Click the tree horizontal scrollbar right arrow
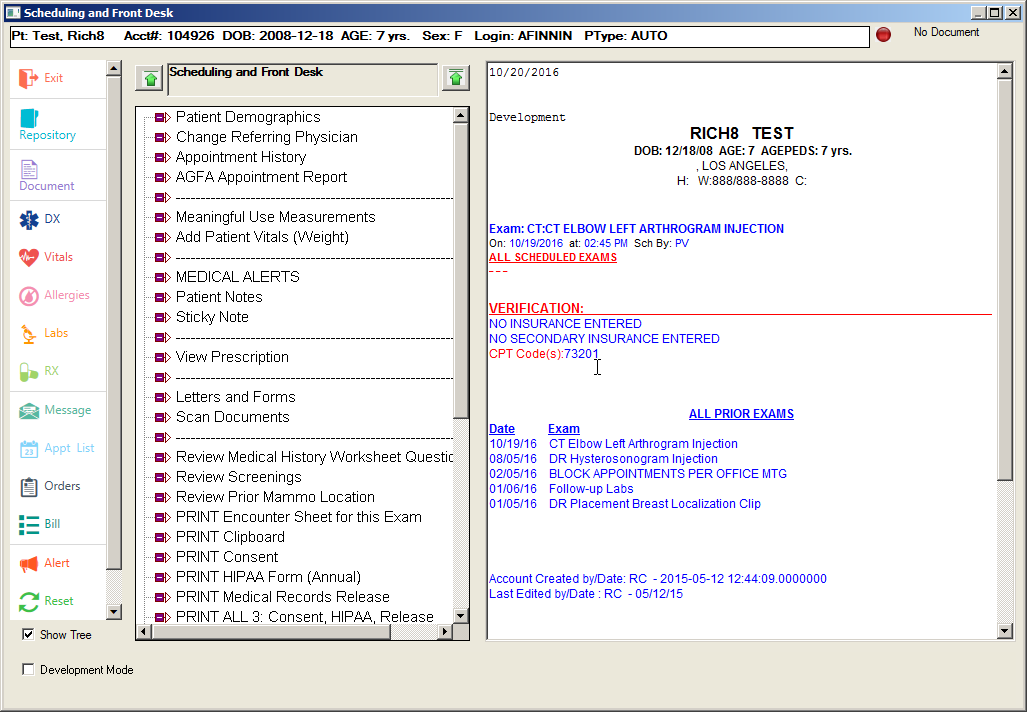 click(x=445, y=632)
